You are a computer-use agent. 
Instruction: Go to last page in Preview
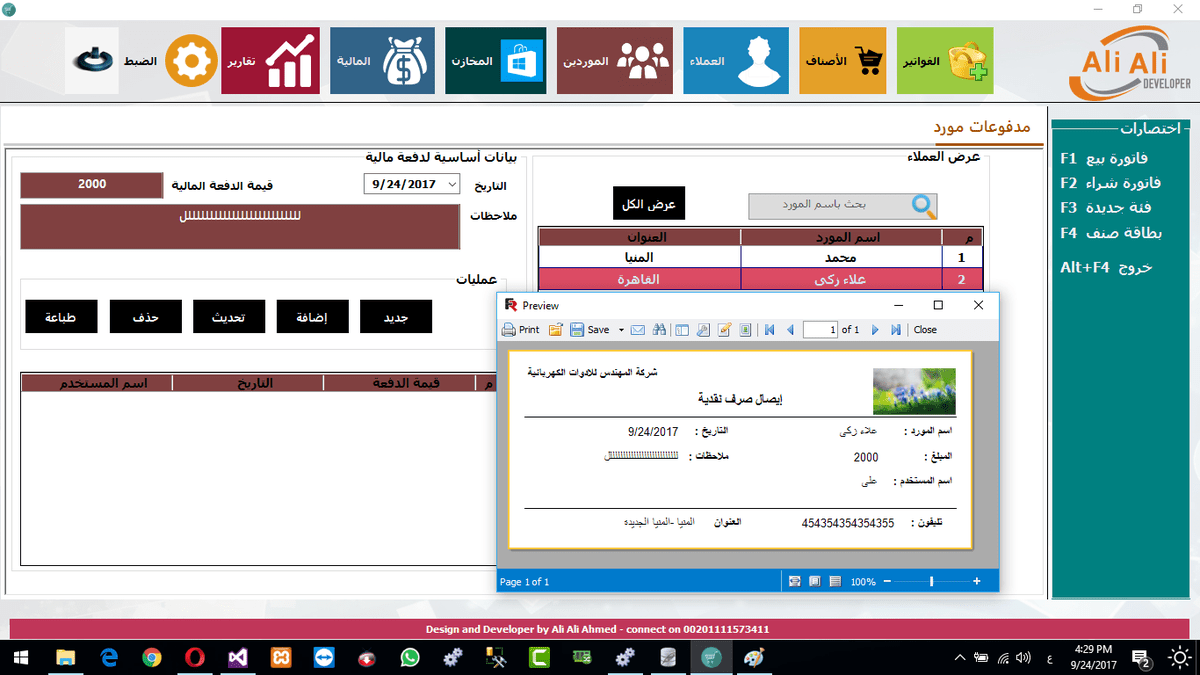pyautogui.click(x=896, y=330)
